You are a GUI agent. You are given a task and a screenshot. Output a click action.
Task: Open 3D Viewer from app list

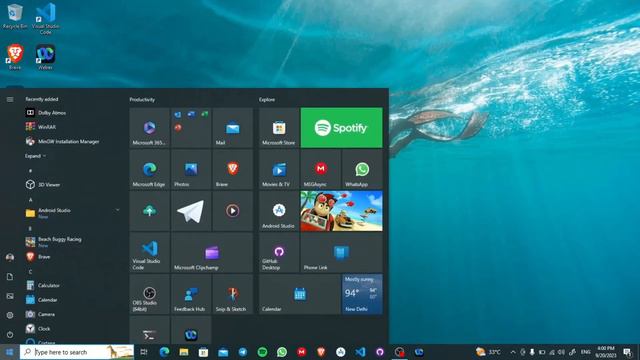point(73,184)
